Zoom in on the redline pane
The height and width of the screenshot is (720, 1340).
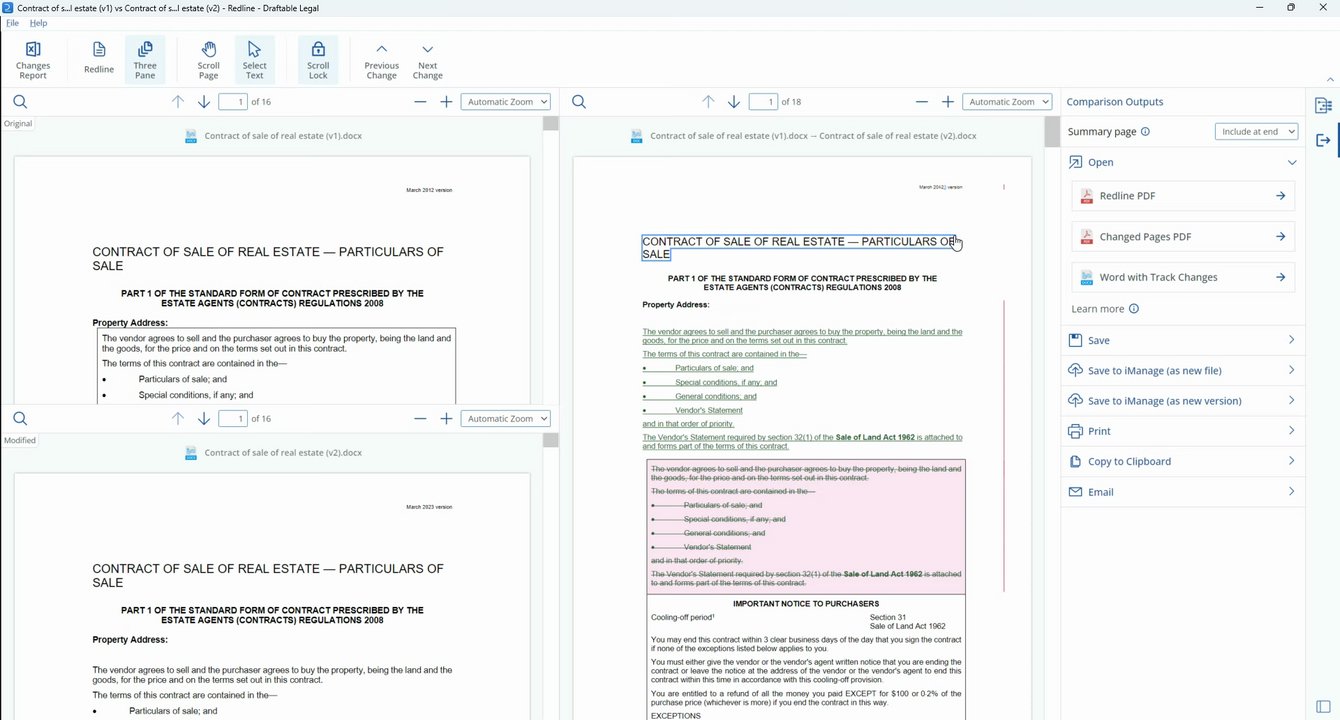click(948, 102)
